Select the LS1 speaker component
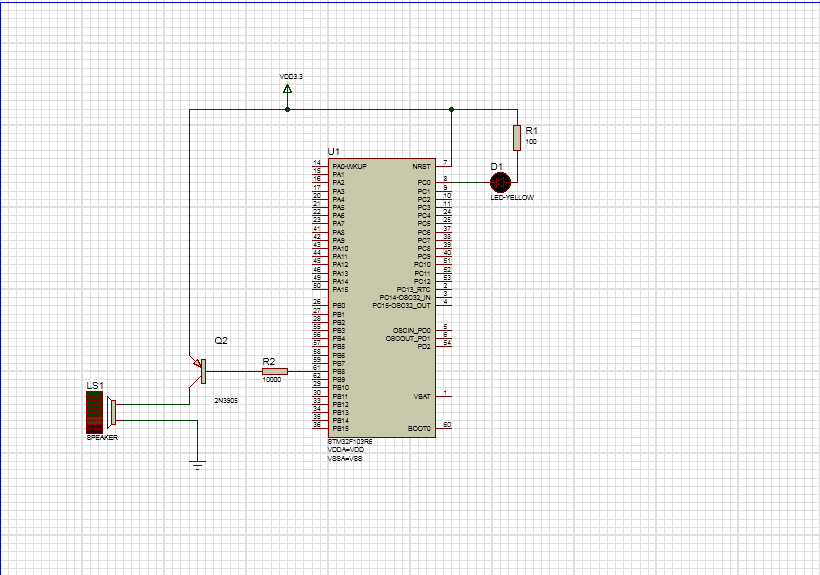The image size is (820, 575). tap(101, 412)
